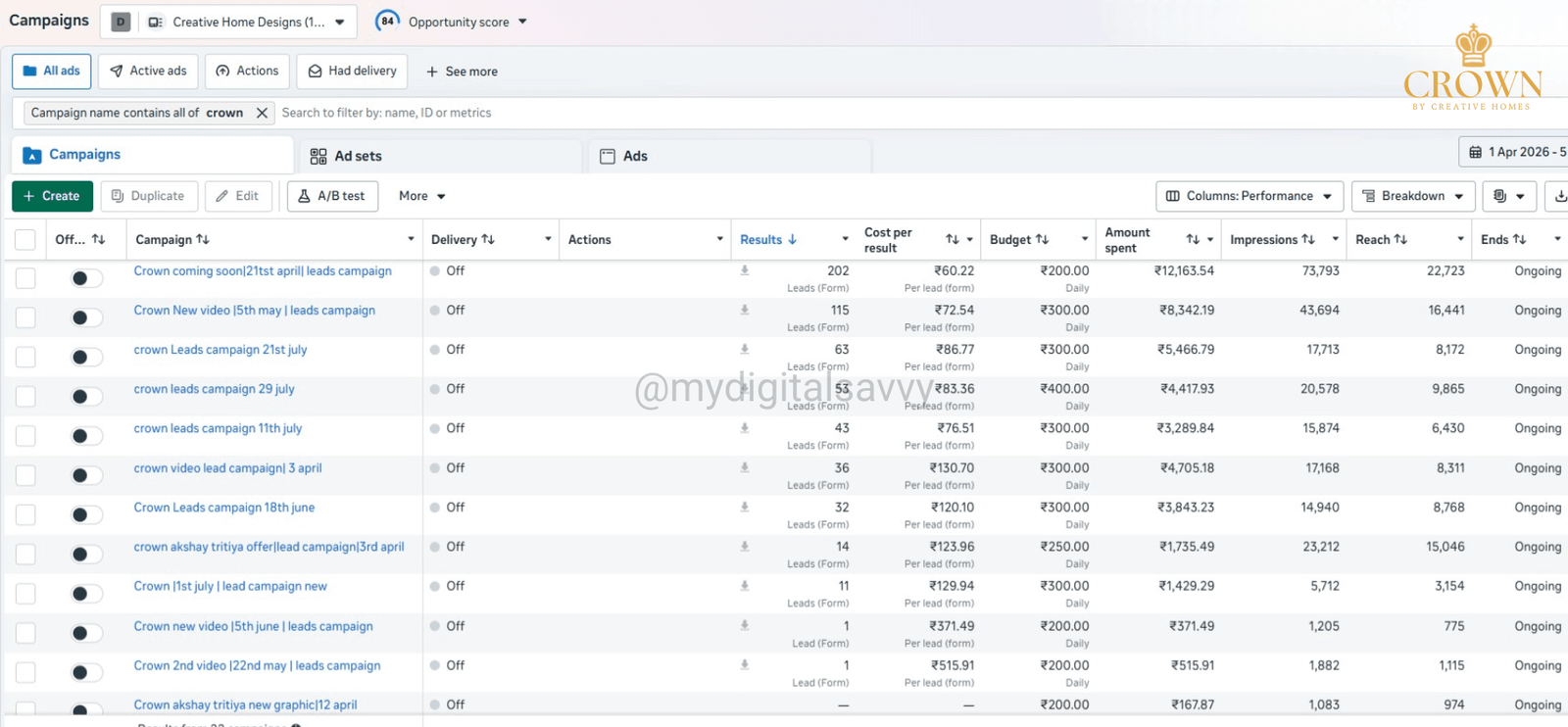
Task: Sort by Cost per result arrows
Action: (953, 239)
